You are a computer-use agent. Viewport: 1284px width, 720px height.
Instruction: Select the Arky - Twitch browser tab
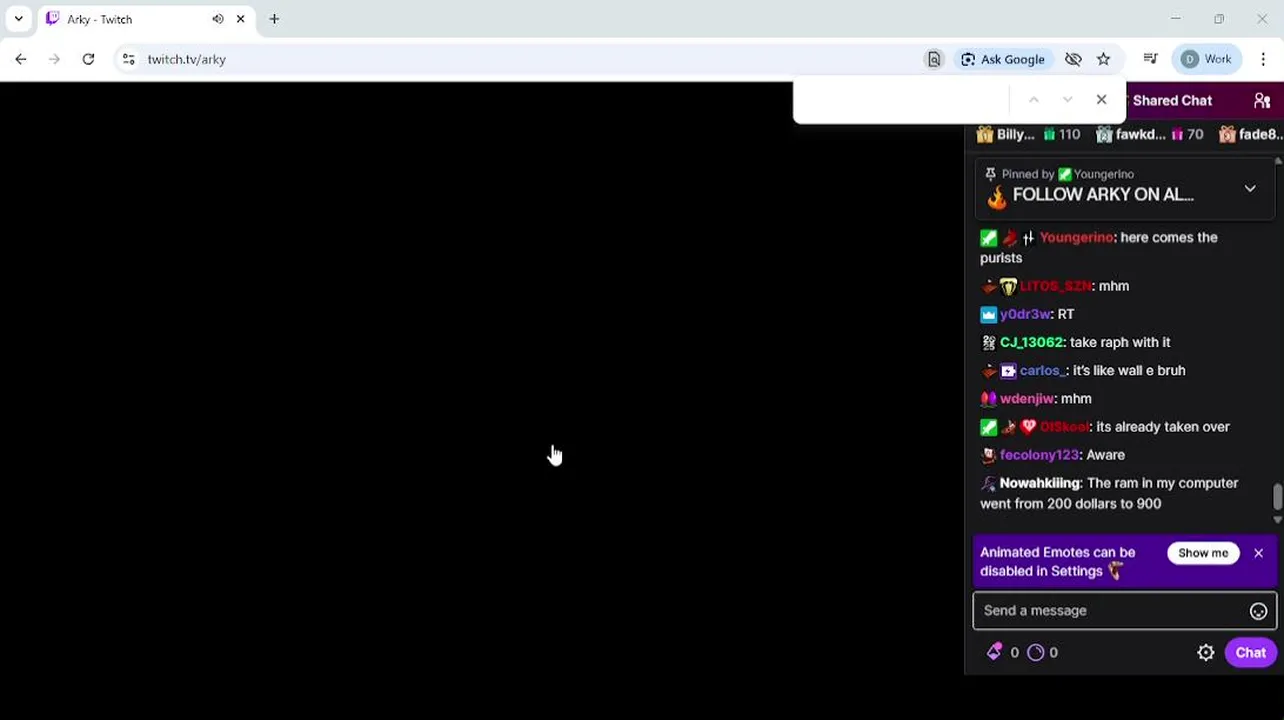click(x=146, y=19)
